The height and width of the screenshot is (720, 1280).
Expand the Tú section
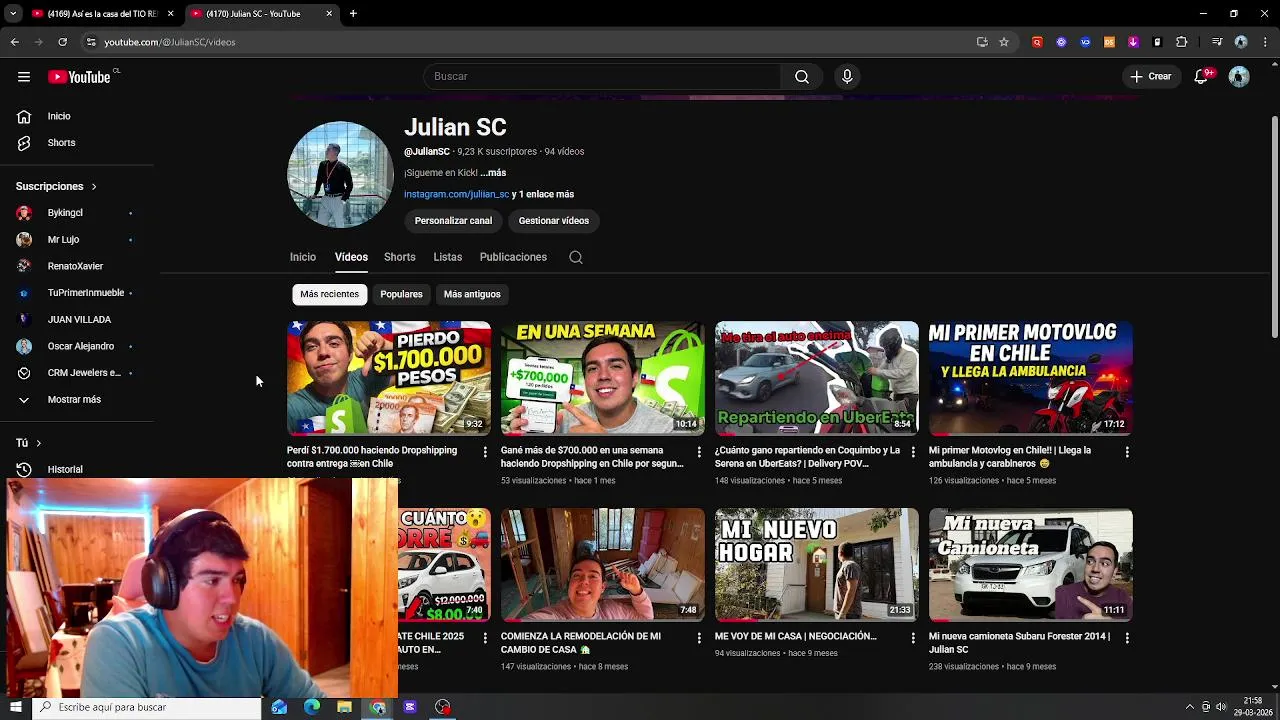(29, 443)
